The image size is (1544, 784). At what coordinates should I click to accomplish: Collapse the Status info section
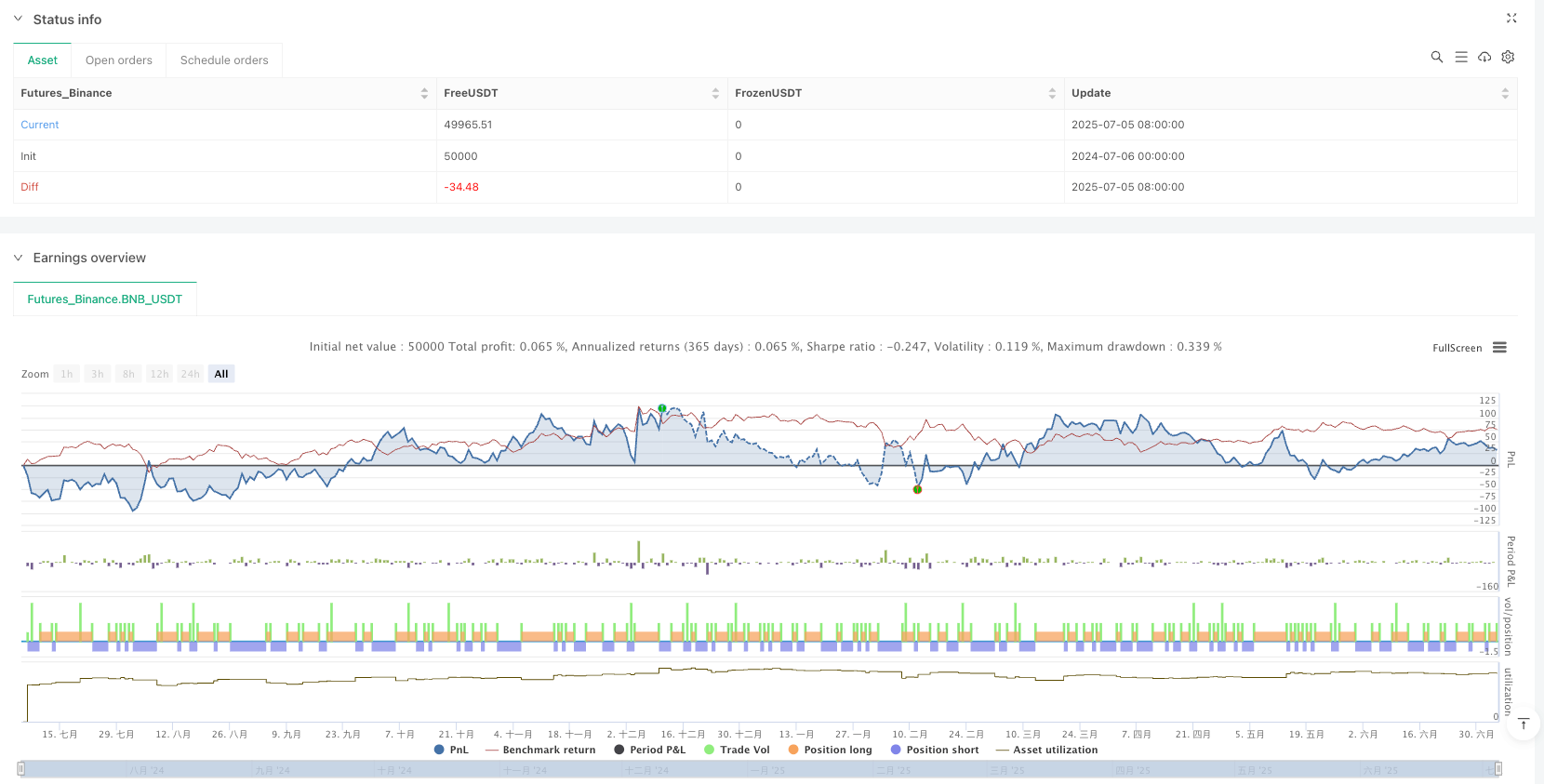click(x=18, y=19)
